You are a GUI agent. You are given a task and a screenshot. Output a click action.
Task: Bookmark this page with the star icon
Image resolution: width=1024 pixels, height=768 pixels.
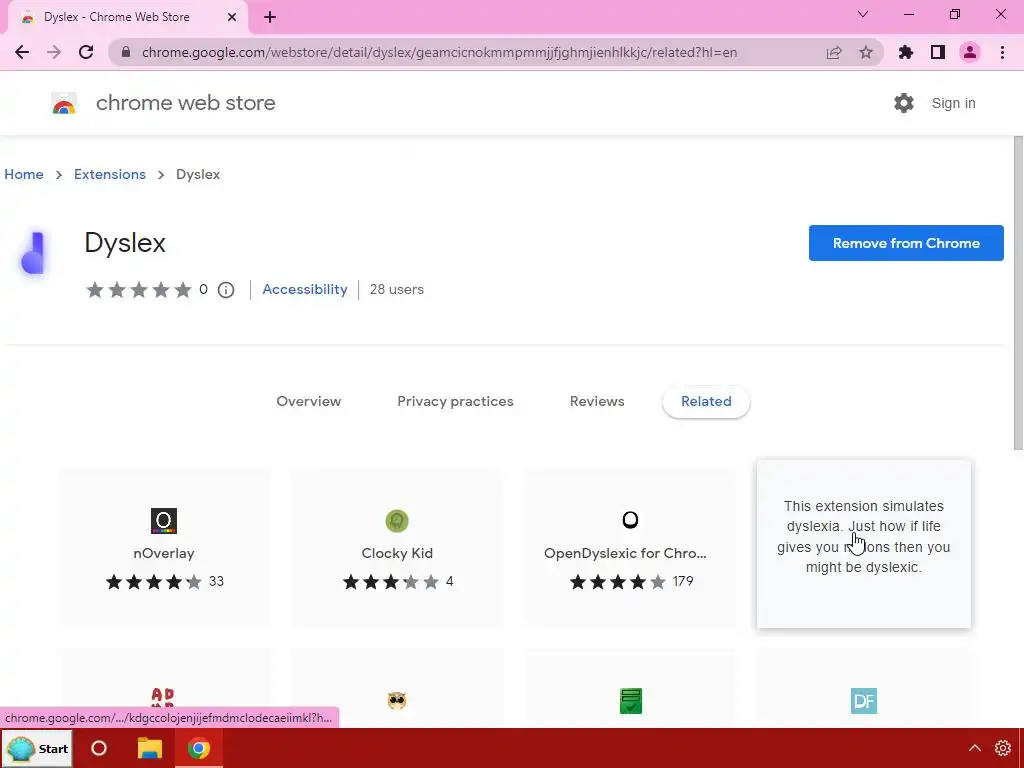pyautogui.click(x=866, y=52)
